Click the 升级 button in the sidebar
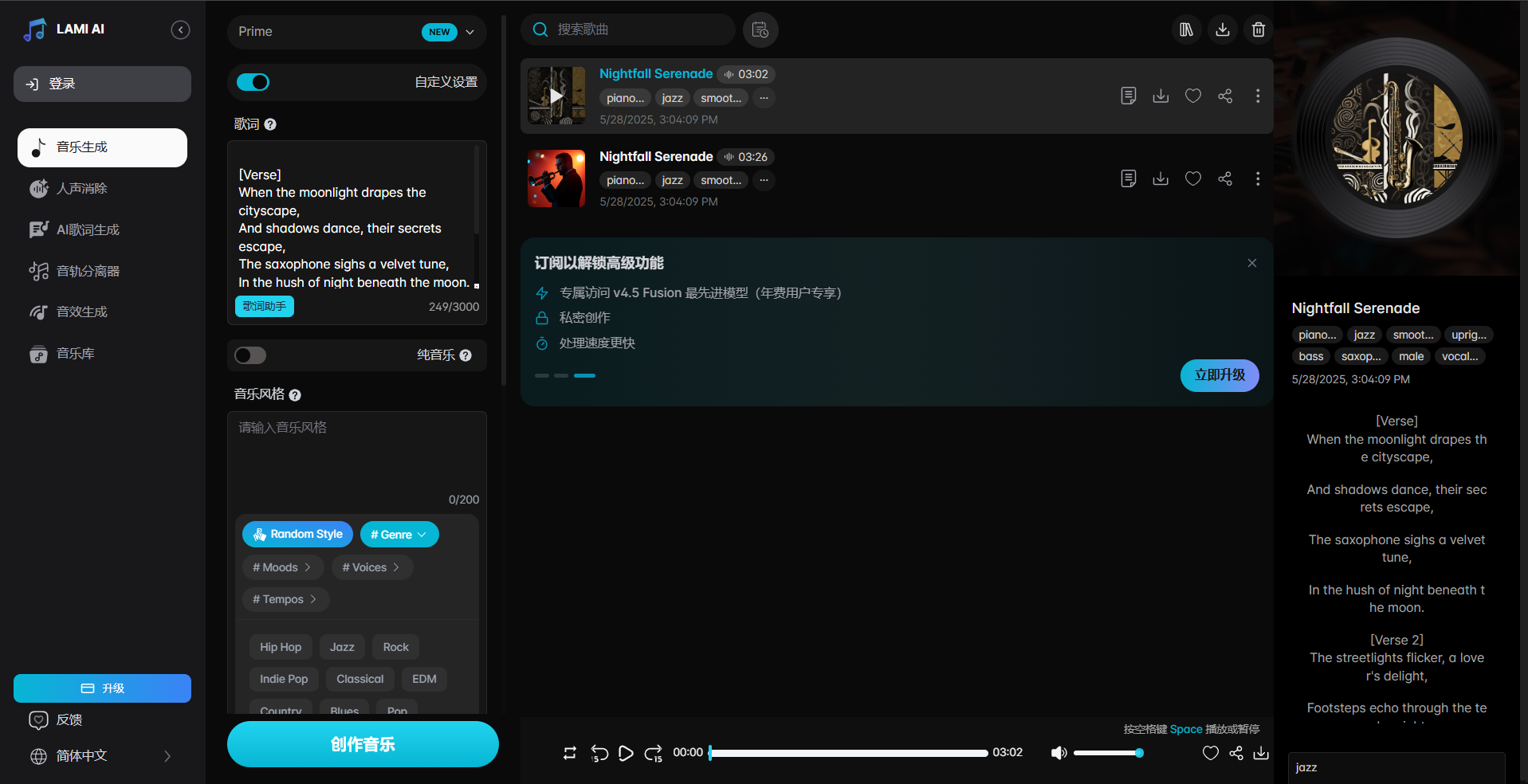The height and width of the screenshot is (784, 1528). pos(102,688)
